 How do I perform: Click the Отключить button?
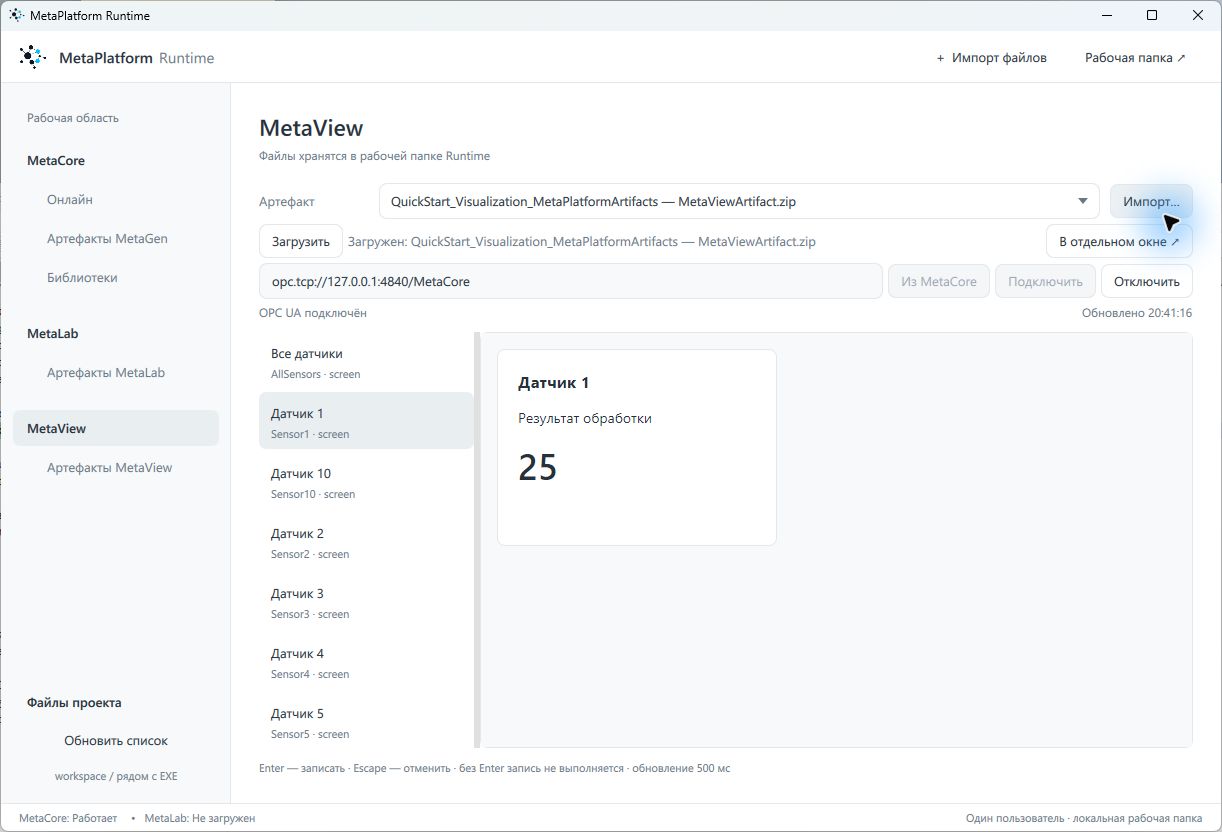(1147, 281)
